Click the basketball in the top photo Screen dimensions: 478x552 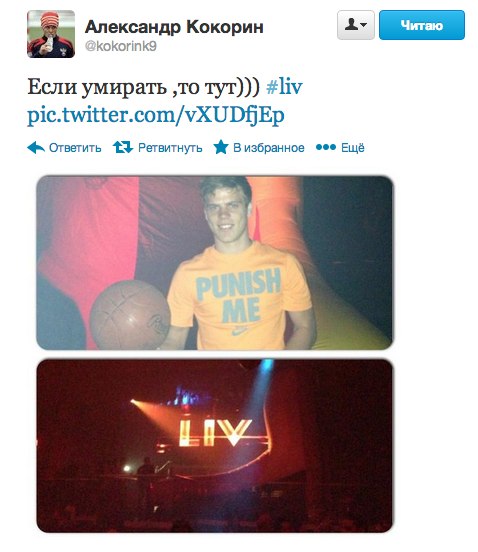tap(130, 314)
